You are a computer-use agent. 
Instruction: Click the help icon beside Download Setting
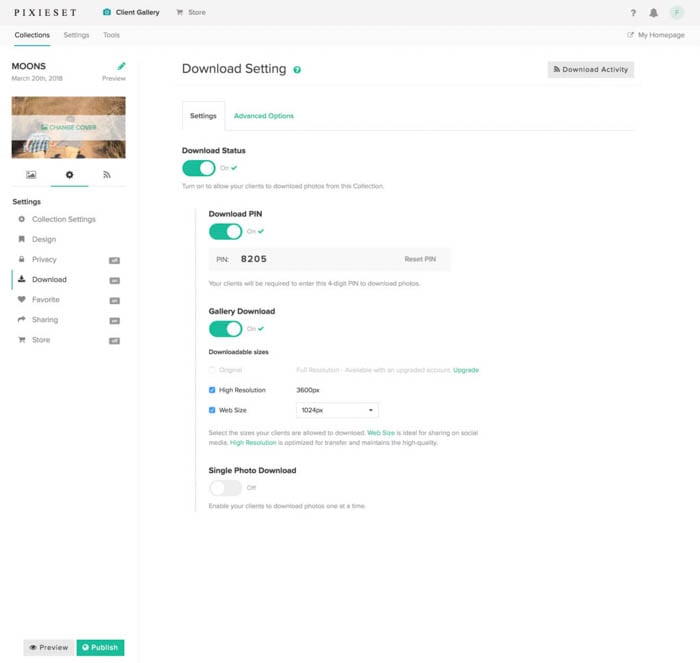tap(297, 70)
